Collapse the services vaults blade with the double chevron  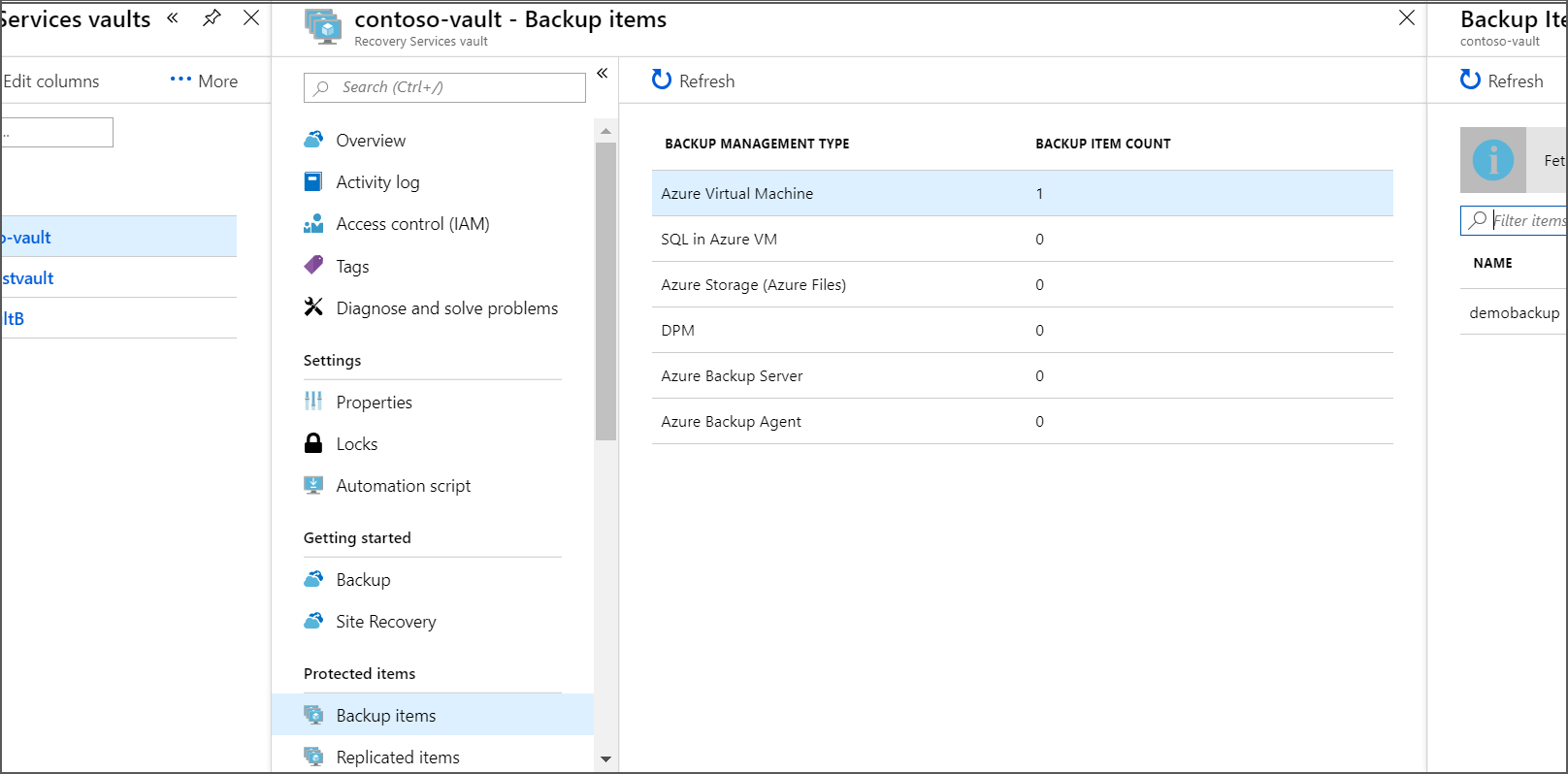(x=173, y=17)
